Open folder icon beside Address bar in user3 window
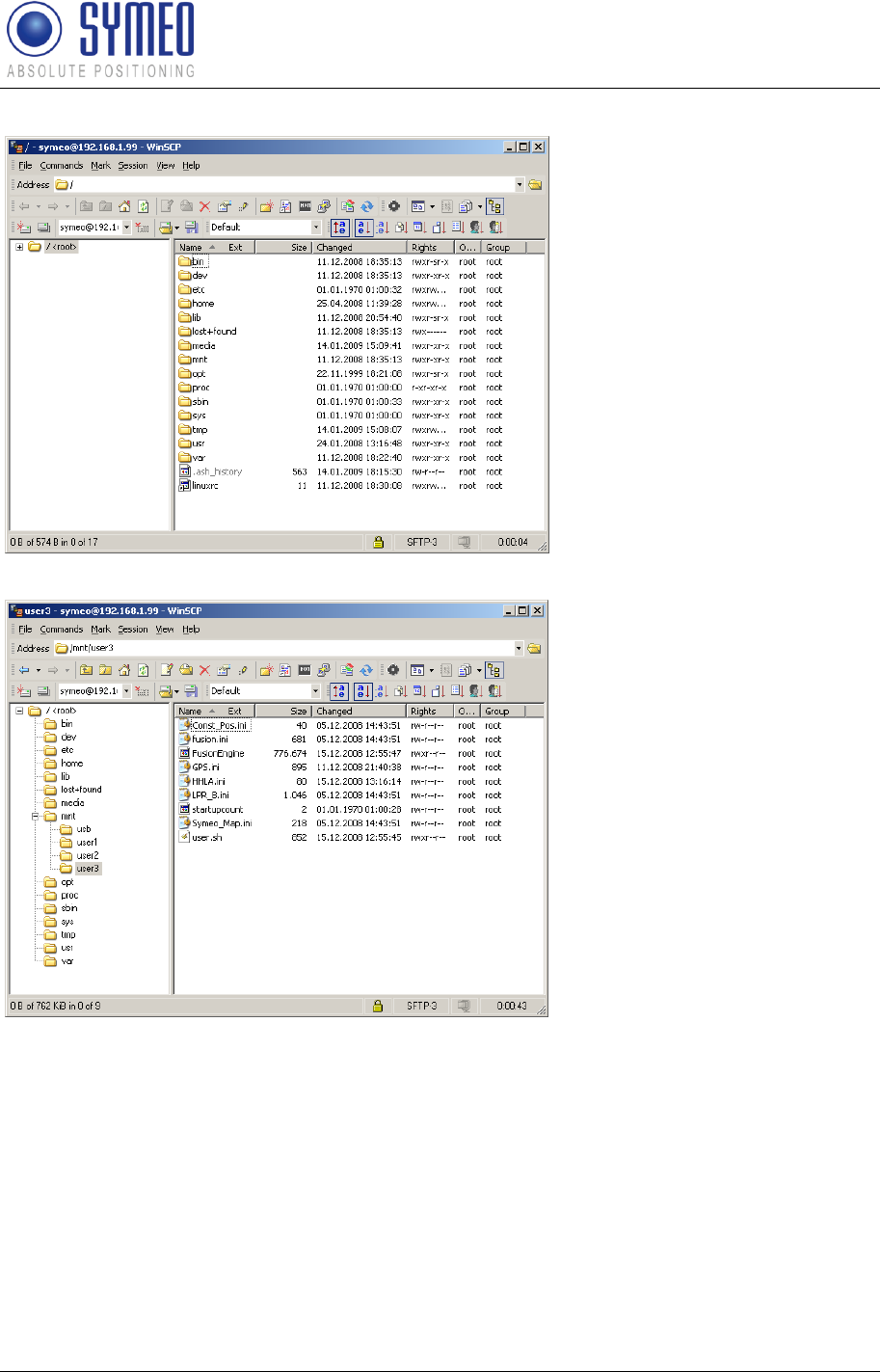Image resolution: width=880 pixels, height=1372 pixels. (x=534, y=648)
